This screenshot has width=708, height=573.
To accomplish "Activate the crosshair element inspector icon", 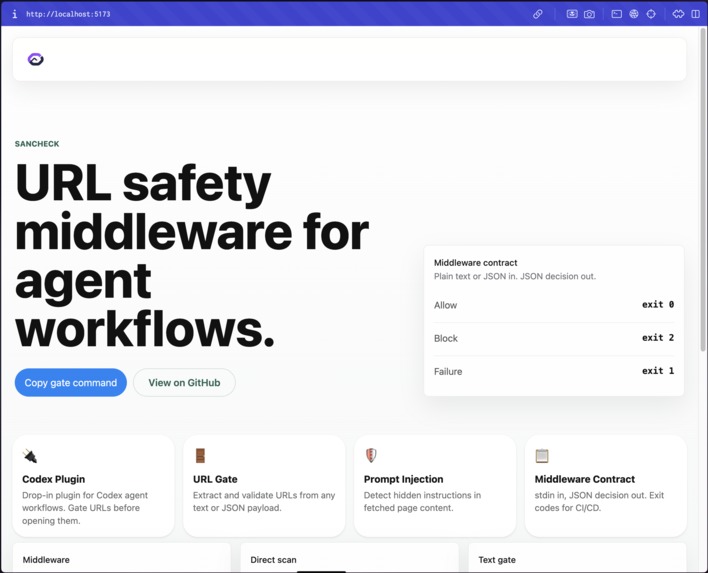I will [651, 14].
